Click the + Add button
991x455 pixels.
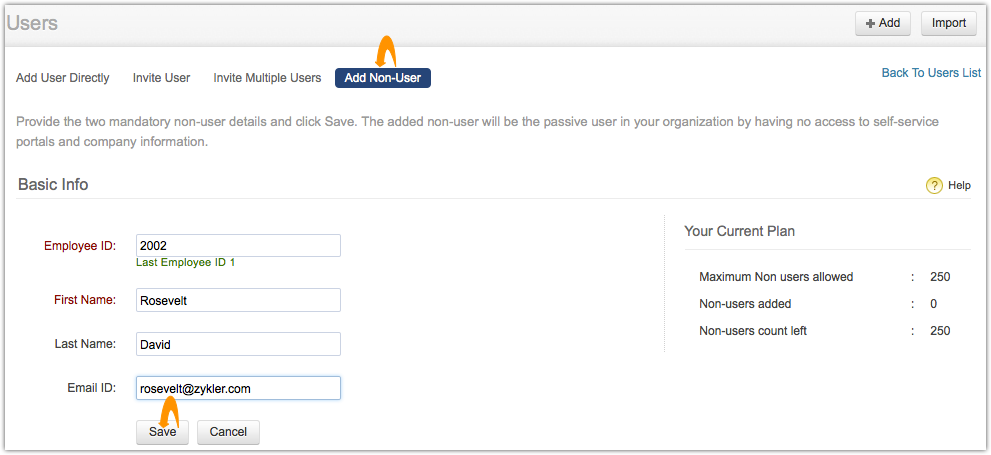coord(882,23)
